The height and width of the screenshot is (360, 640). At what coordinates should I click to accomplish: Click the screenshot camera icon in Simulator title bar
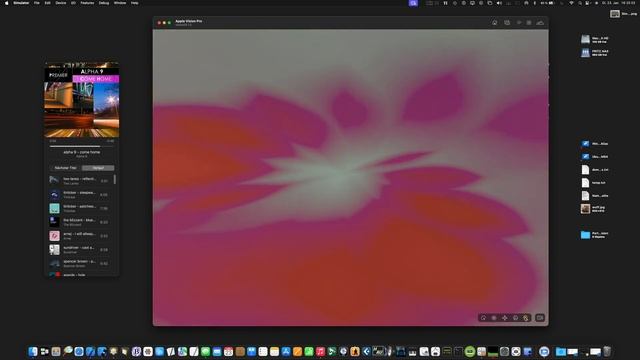(507, 23)
